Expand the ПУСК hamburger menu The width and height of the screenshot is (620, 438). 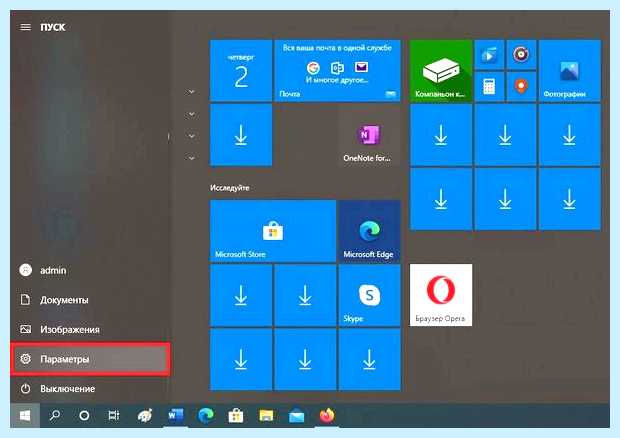[x=25, y=27]
